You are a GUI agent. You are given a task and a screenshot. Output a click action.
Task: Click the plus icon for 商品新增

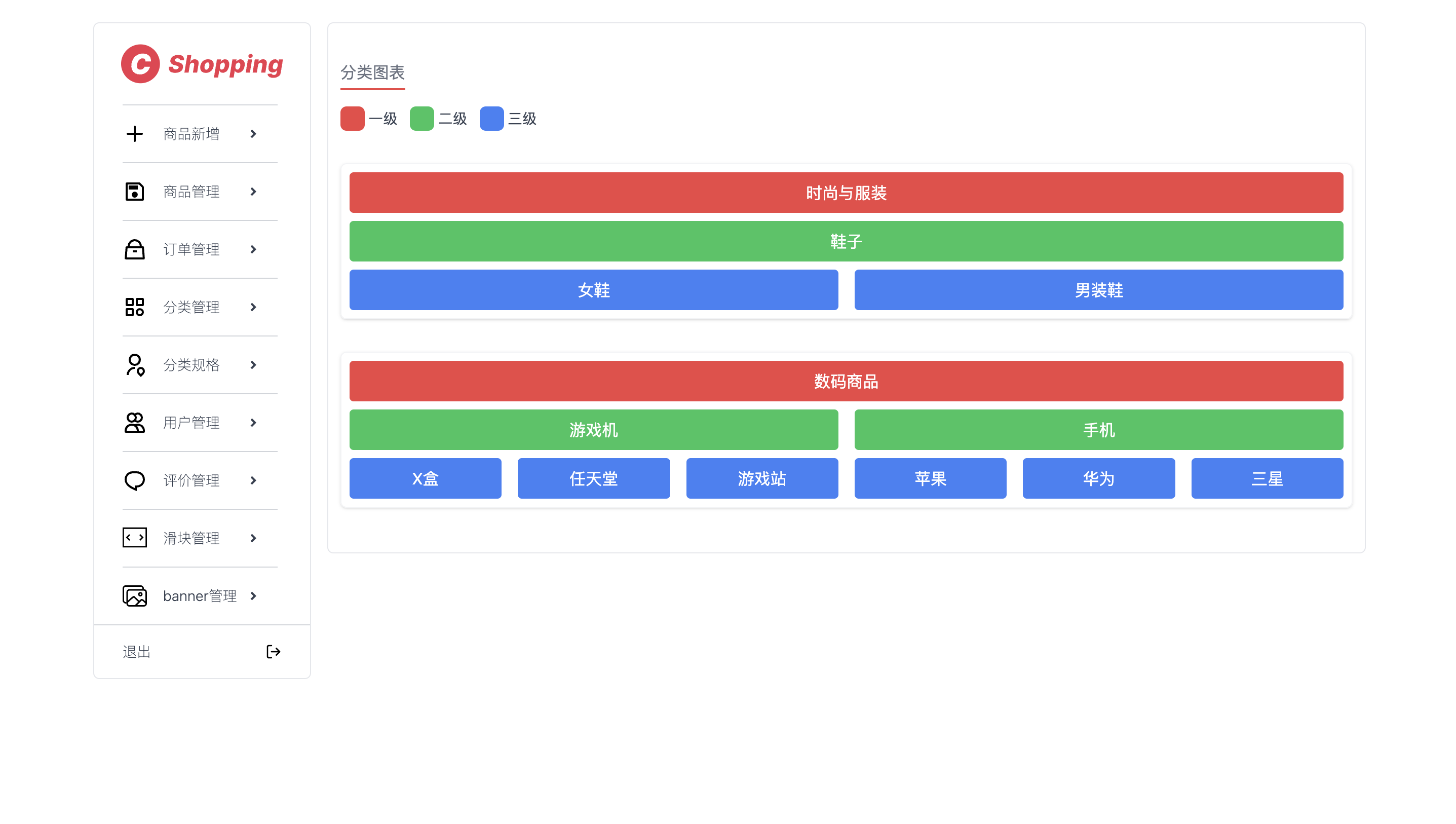[135, 134]
